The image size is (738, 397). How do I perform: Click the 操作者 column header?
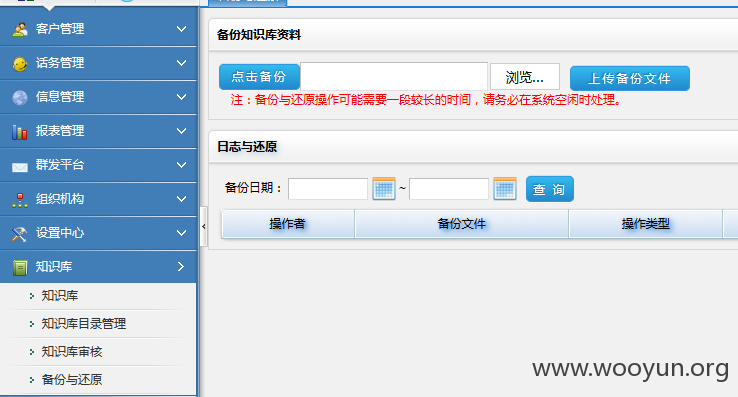[x=288, y=224]
